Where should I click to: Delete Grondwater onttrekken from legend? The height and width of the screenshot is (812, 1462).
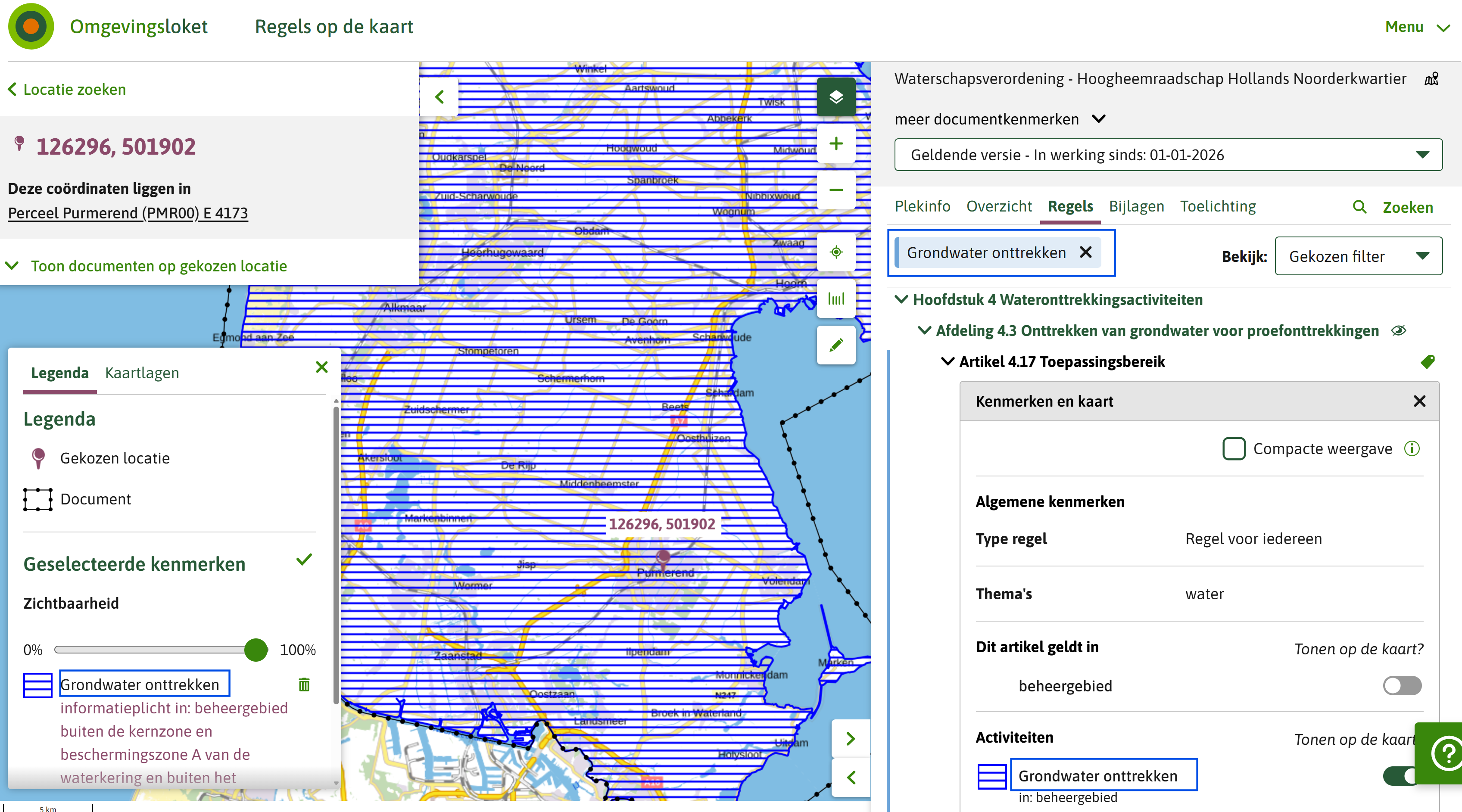tap(304, 684)
